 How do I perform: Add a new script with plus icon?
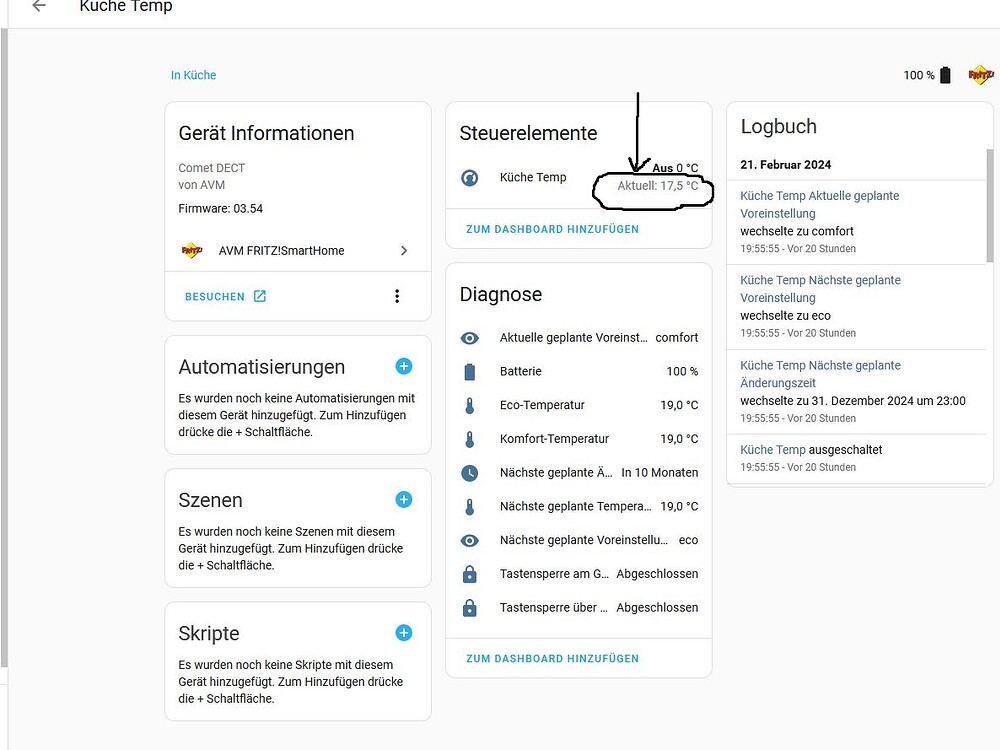click(x=403, y=632)
